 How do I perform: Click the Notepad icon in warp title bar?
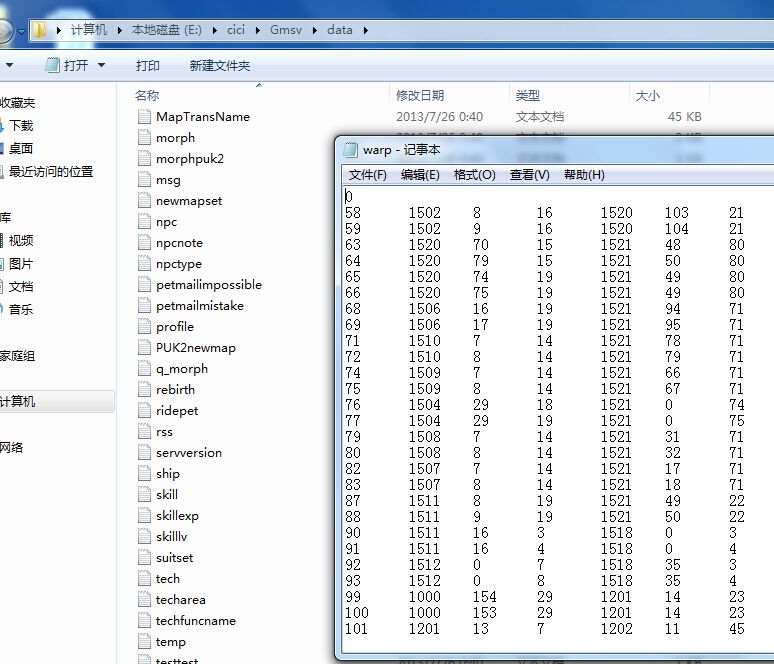[x=350, y=150]
